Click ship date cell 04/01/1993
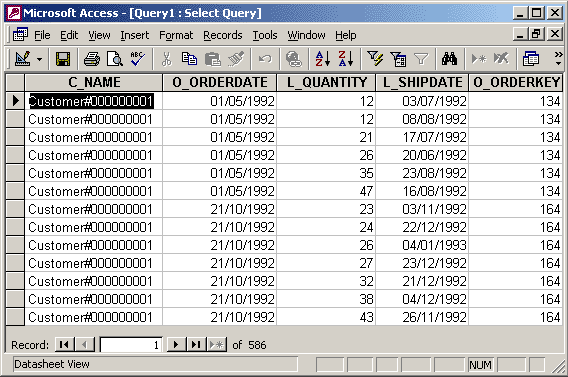568x377 pixels. (x=422, y=245)
